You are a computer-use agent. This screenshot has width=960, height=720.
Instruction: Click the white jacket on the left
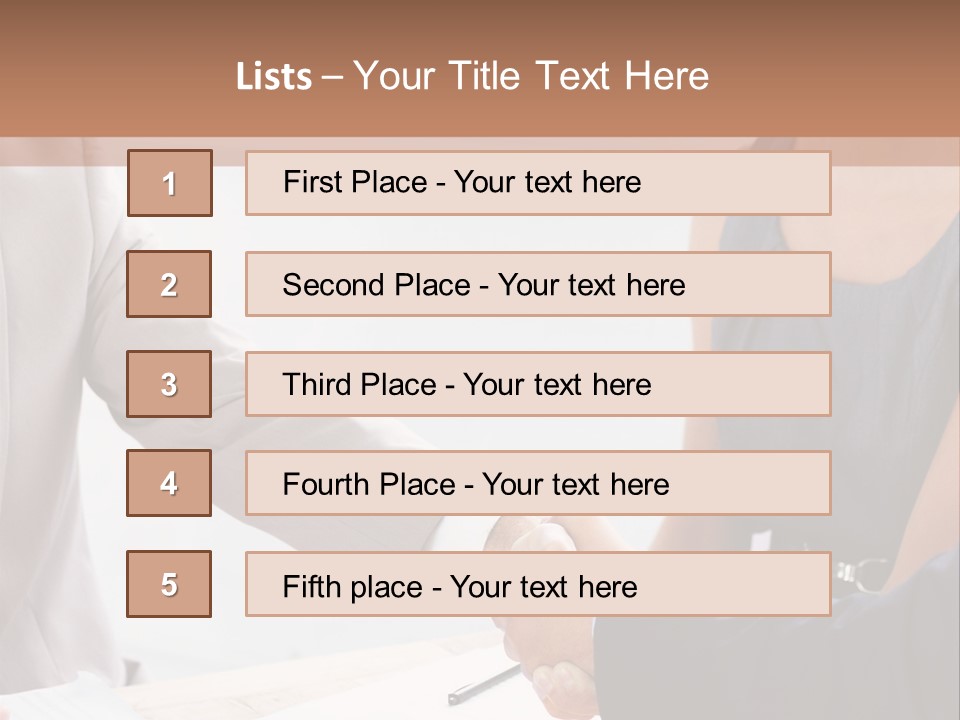point(60,400)
